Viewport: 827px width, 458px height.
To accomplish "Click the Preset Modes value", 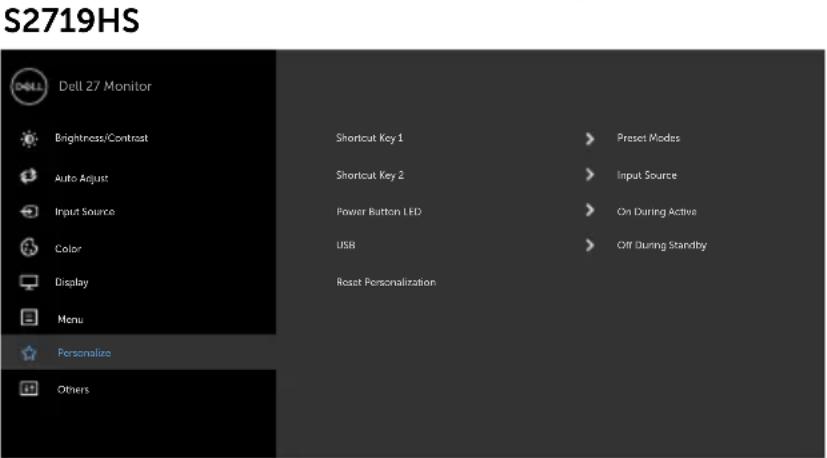I will (648, 138).
